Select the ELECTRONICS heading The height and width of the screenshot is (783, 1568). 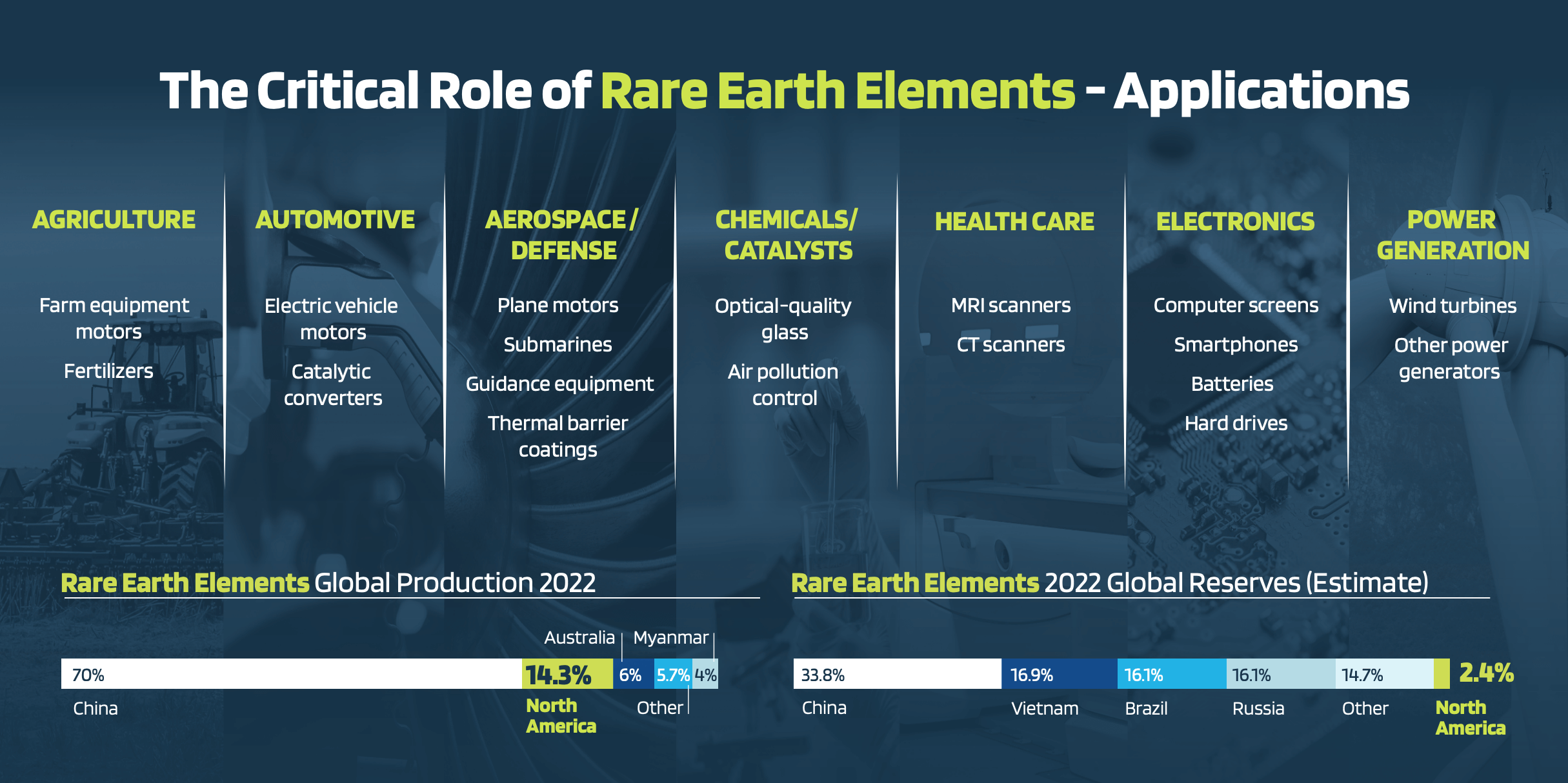(1235, 222)
